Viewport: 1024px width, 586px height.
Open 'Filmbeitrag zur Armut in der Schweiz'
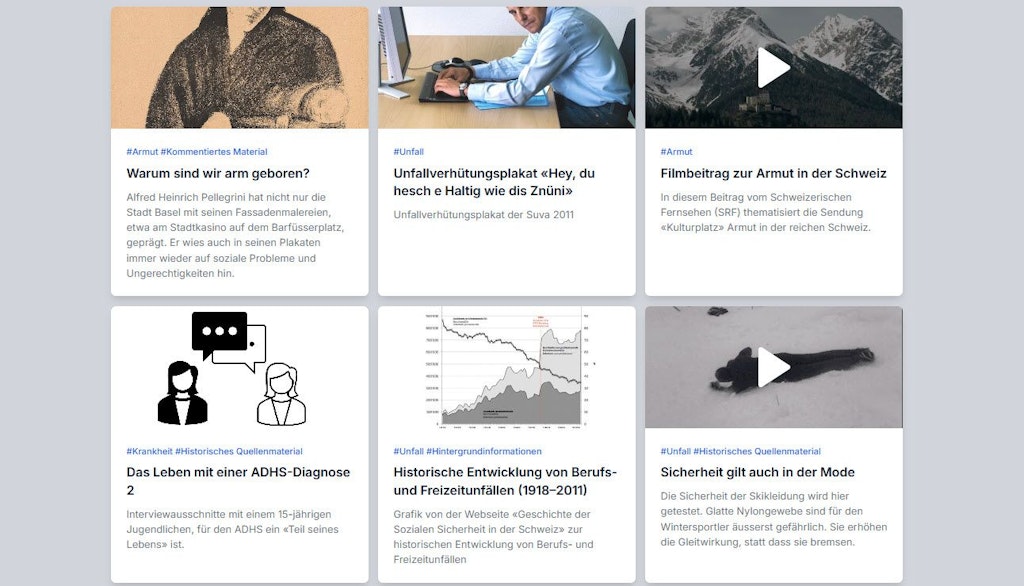(773, 173)
